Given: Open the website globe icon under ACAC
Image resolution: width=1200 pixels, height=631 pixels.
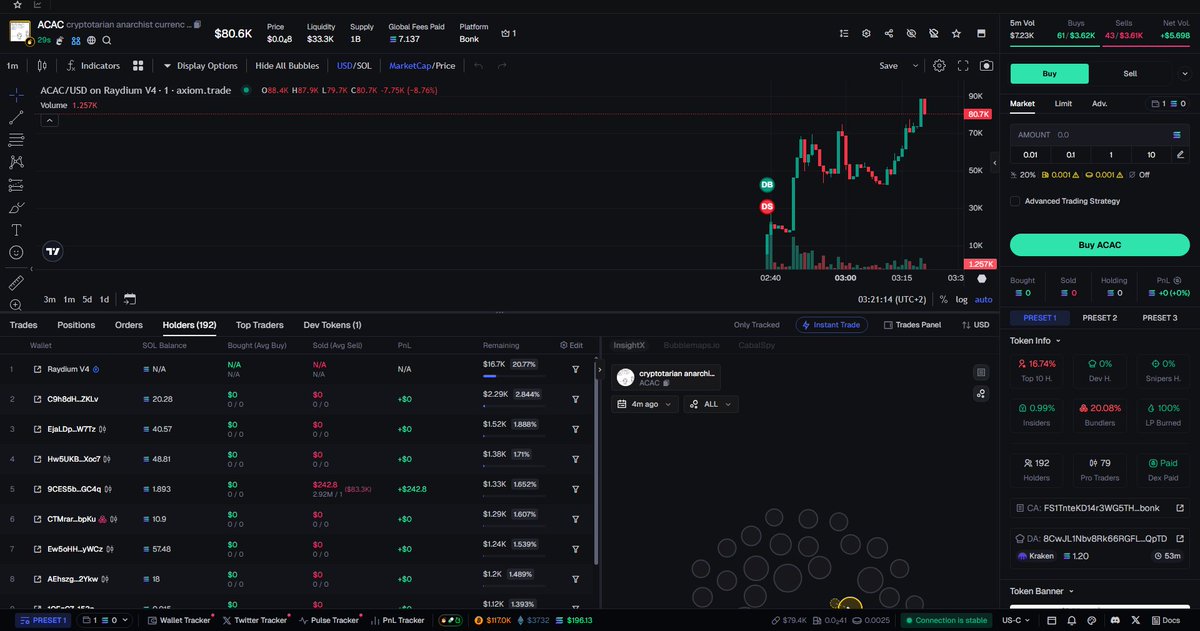Looking at the screenshot, I should pyautogui.click(x=91, y=41).
